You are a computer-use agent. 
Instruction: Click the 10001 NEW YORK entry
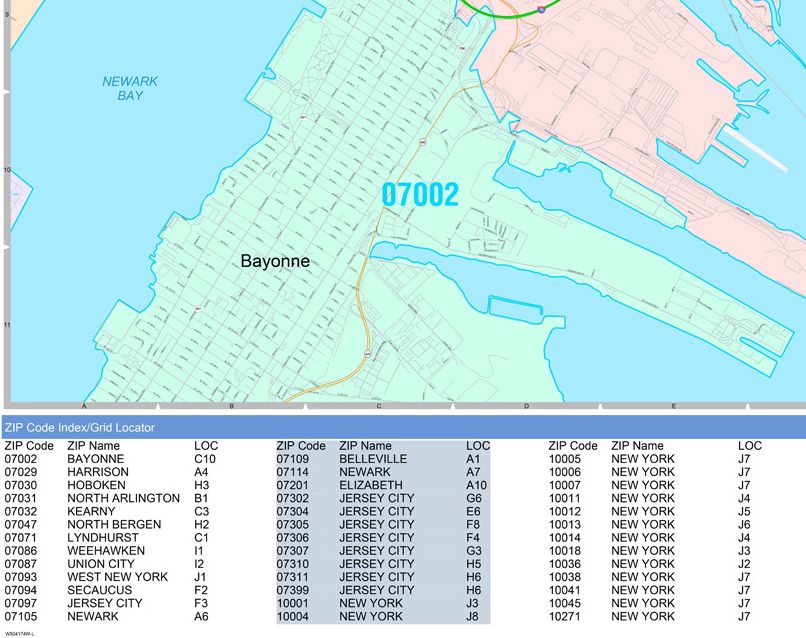383,603
